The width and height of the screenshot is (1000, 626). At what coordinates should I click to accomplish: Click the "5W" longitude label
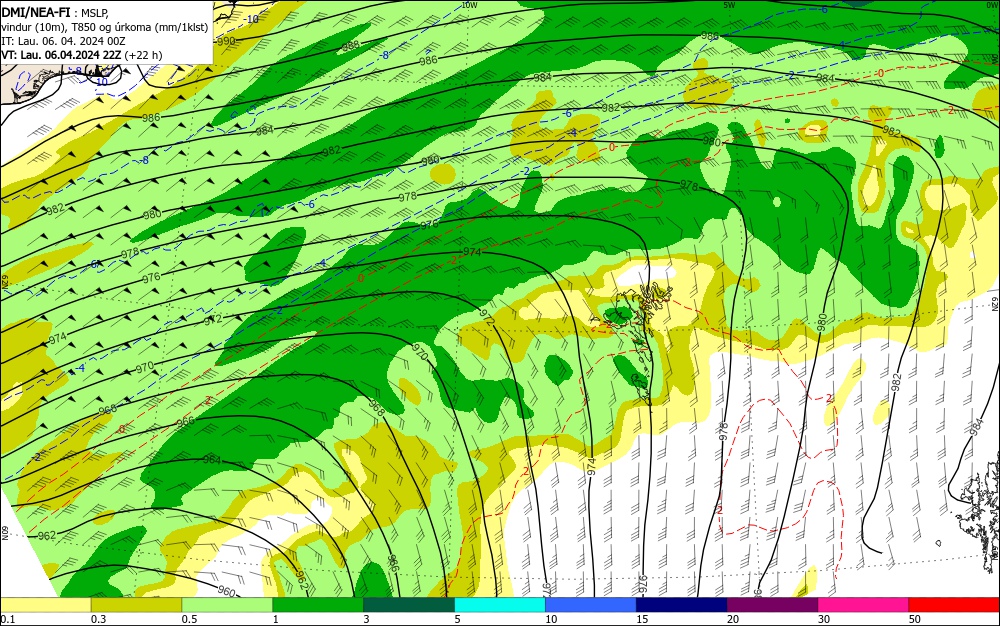[730, 5]
